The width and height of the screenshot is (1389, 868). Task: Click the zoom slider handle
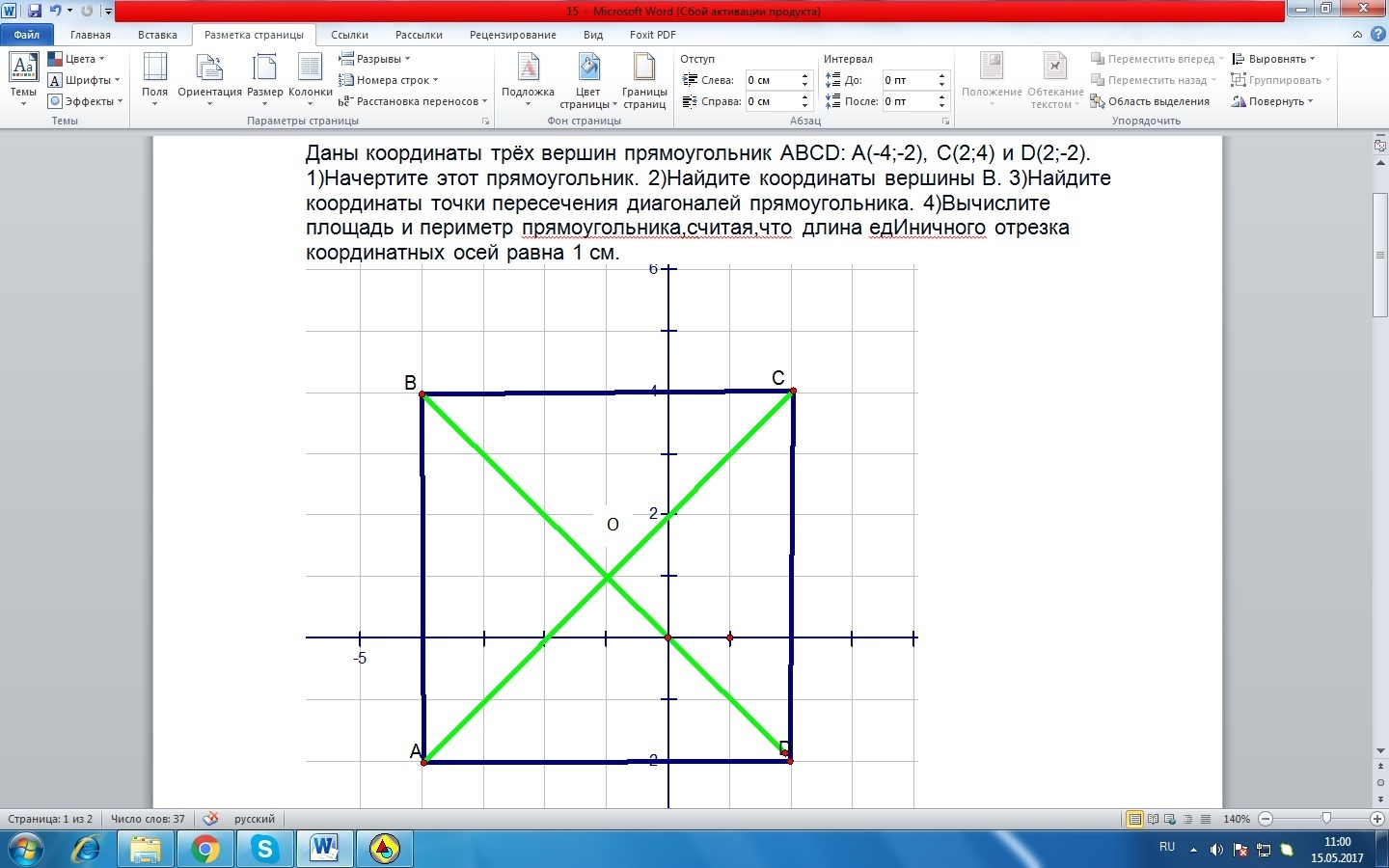(1326, 819)
